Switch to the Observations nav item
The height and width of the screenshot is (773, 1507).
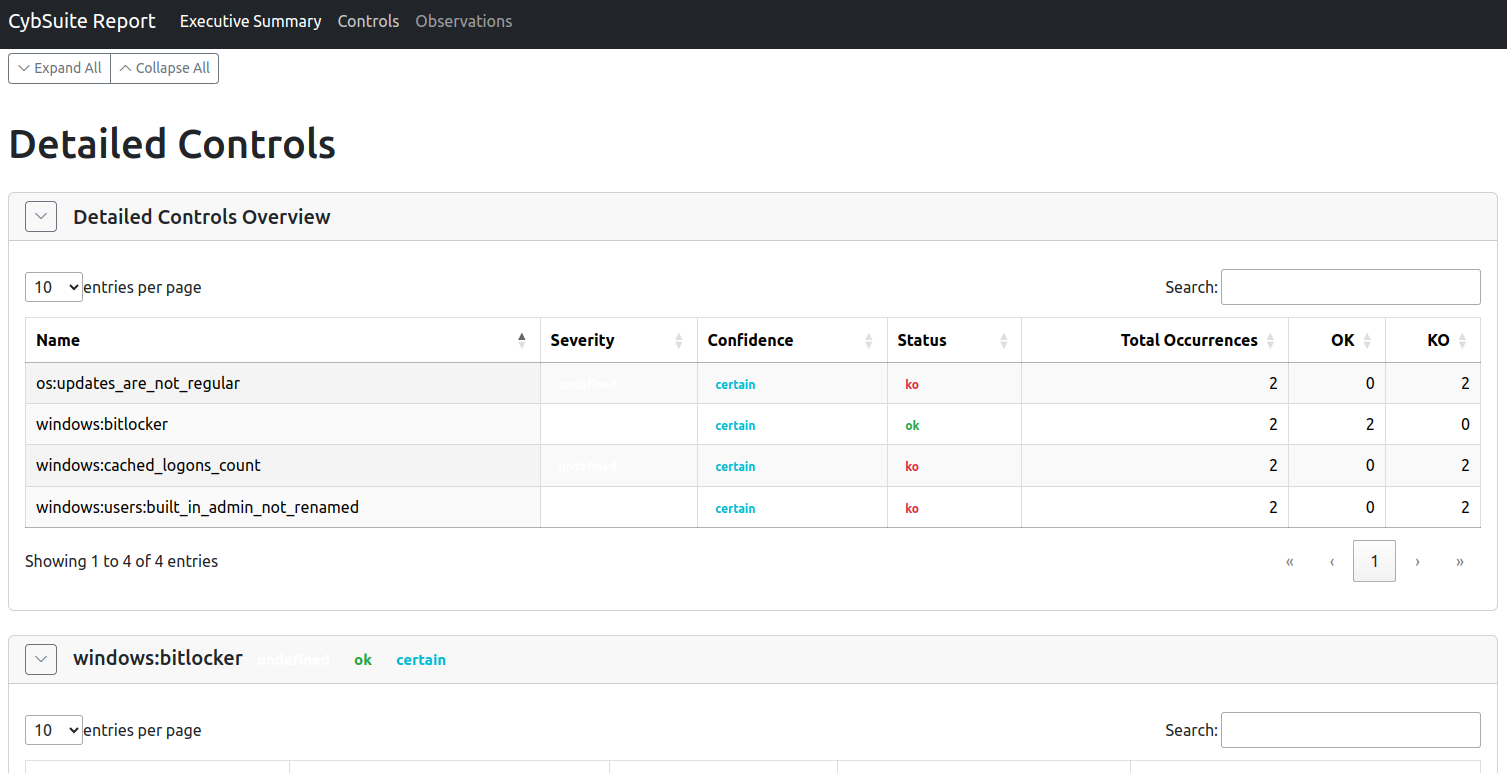click(x=463, y=21)
